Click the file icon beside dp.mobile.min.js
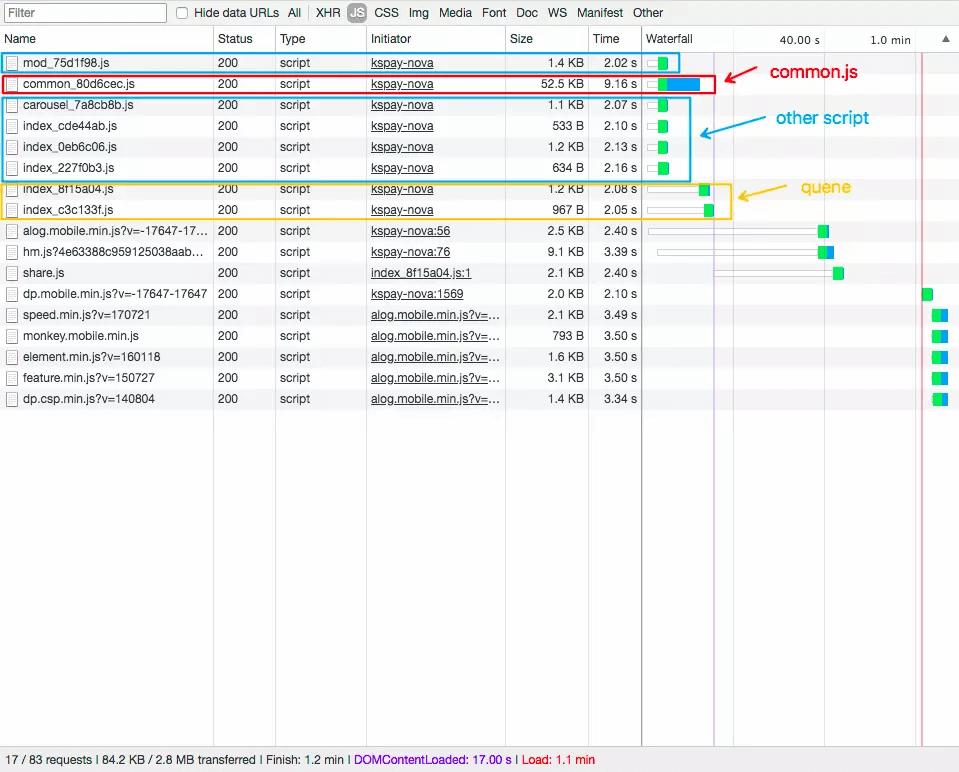959x772 pixels. [x=12, y=294]
